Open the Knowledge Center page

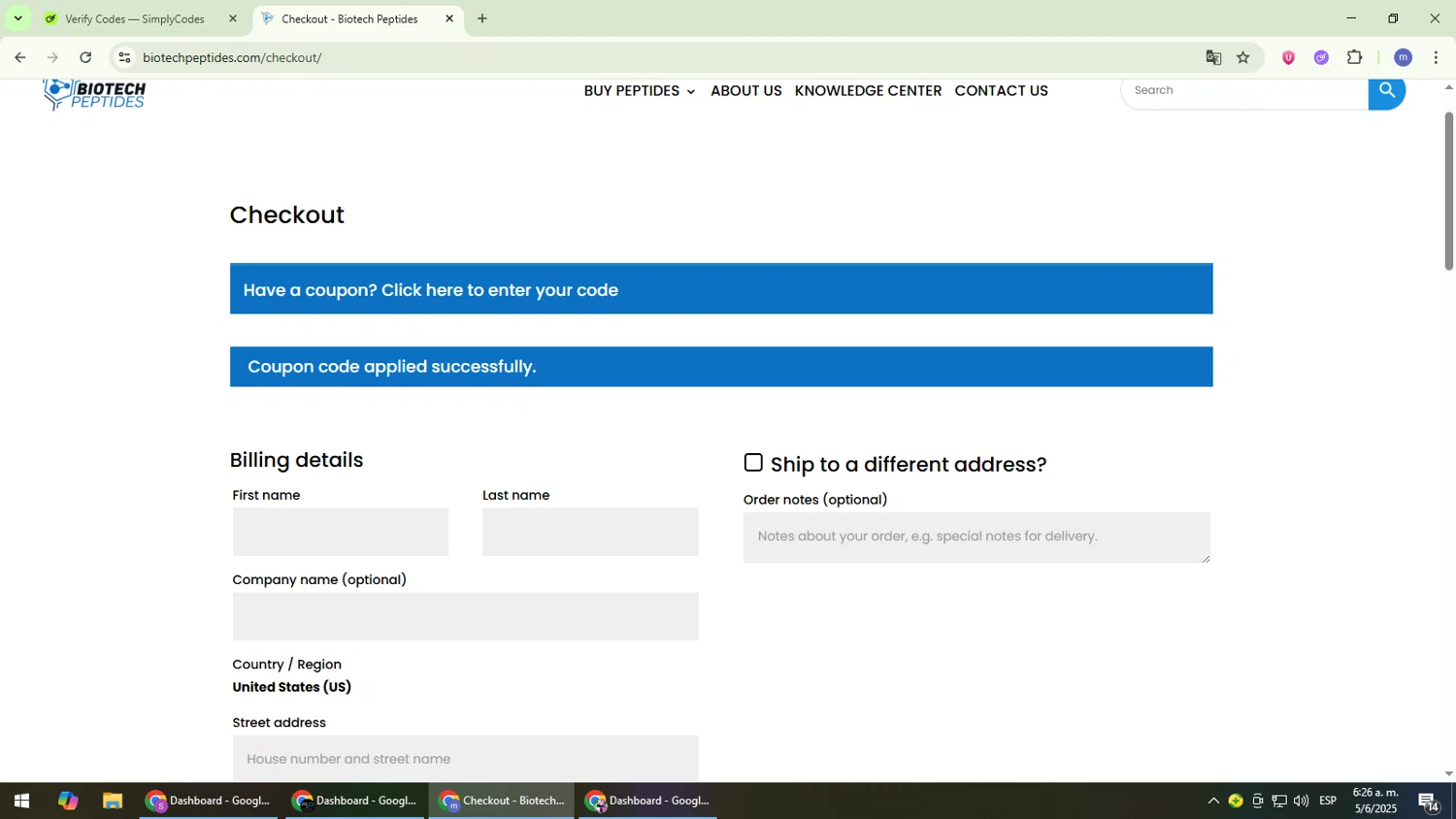[x=868, y=91]
